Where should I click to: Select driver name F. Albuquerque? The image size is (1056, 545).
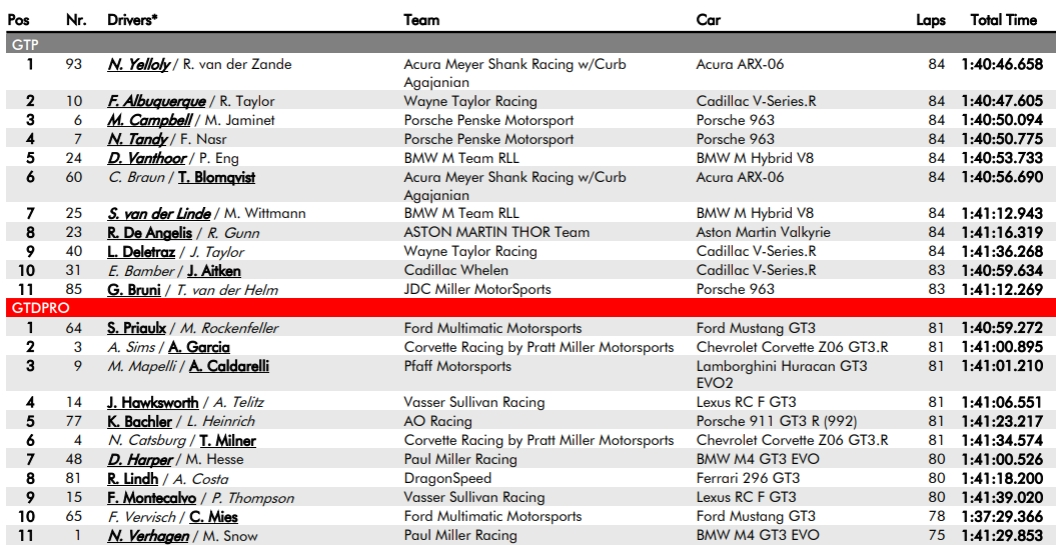point(156,101)
